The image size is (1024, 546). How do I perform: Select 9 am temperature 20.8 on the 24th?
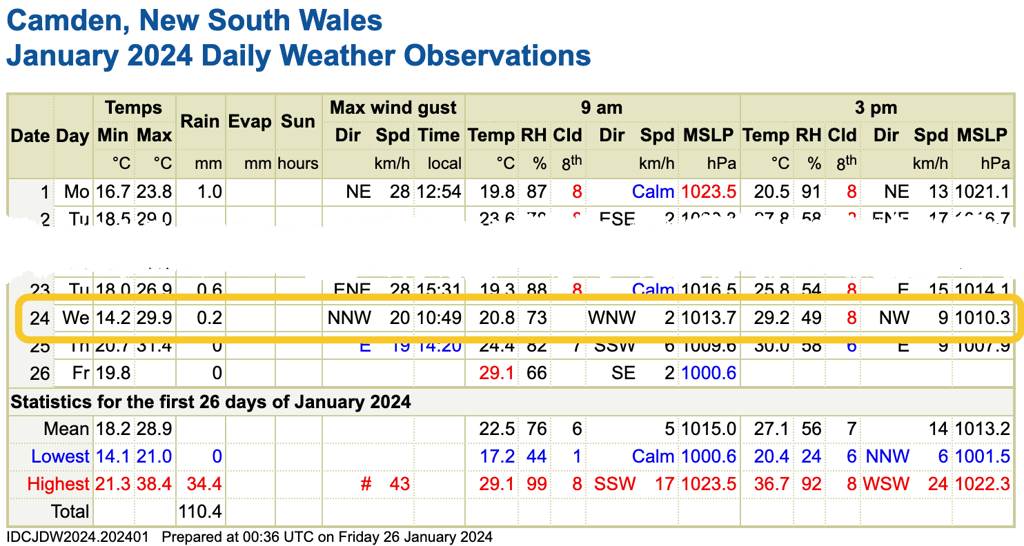[495, 318]
